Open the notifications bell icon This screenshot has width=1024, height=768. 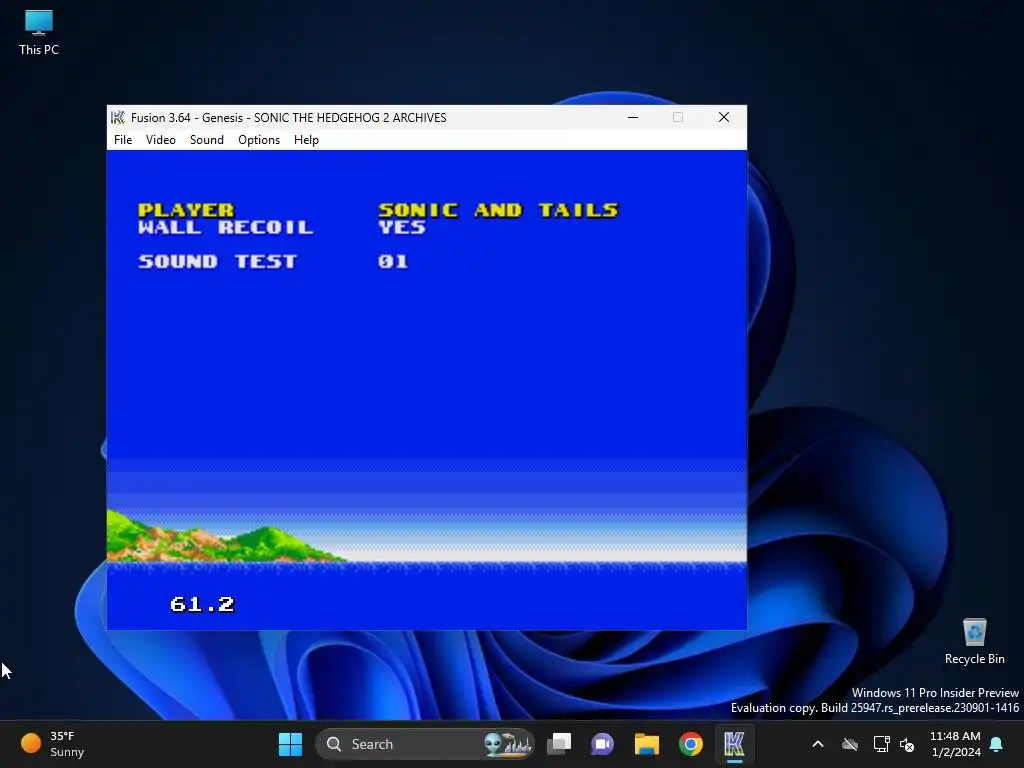point(997,744)
